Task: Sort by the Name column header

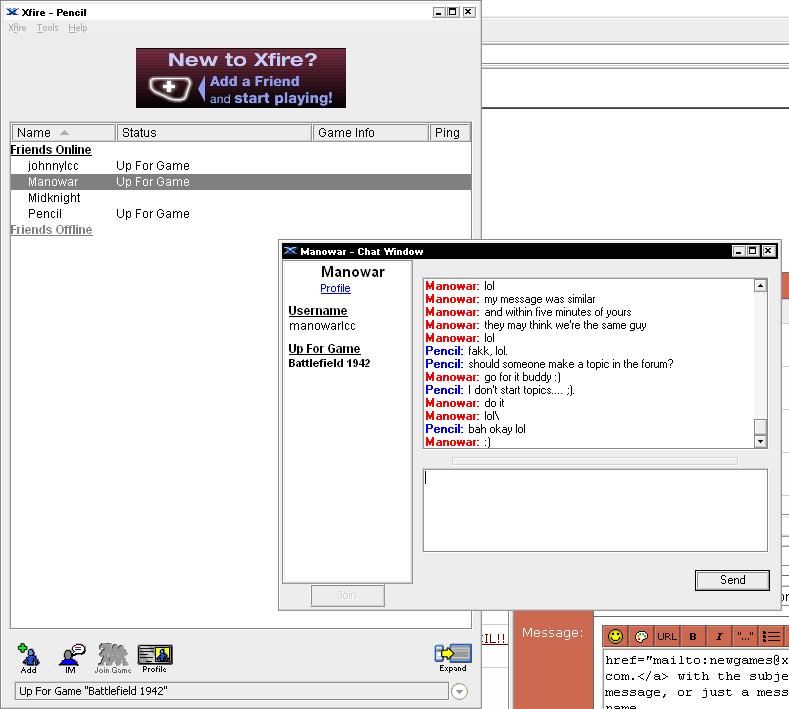Action: point(63,132)
